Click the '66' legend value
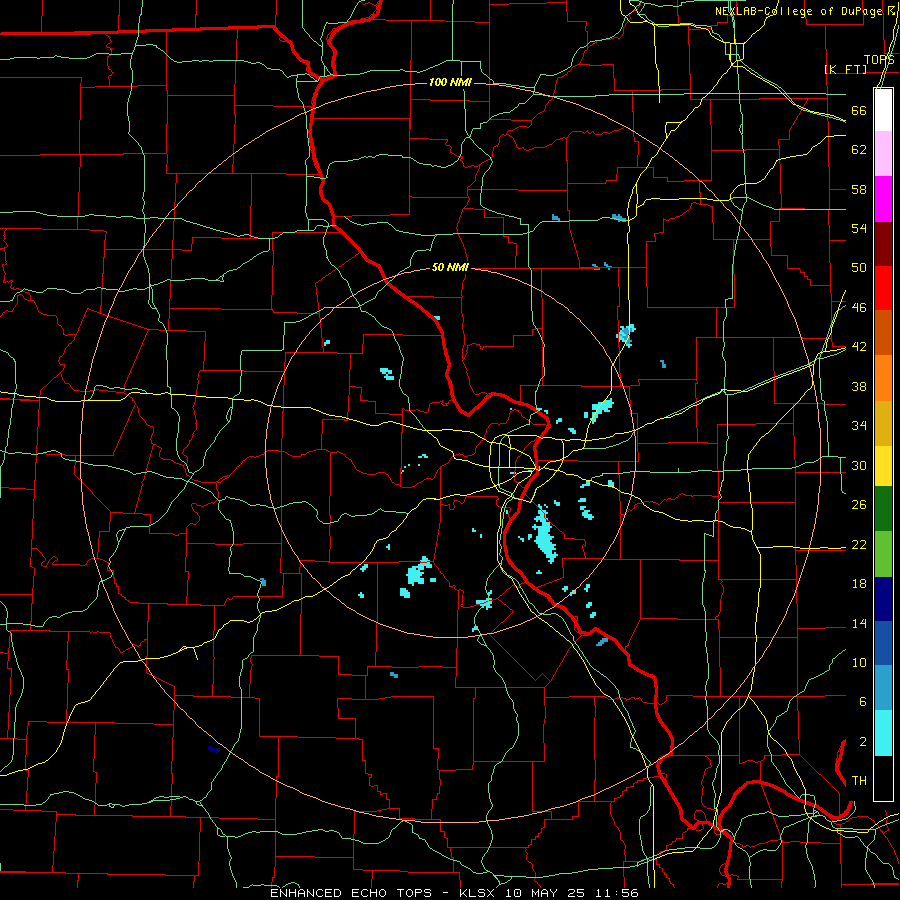Screen dimensions: 900x900 pos(859,110)
